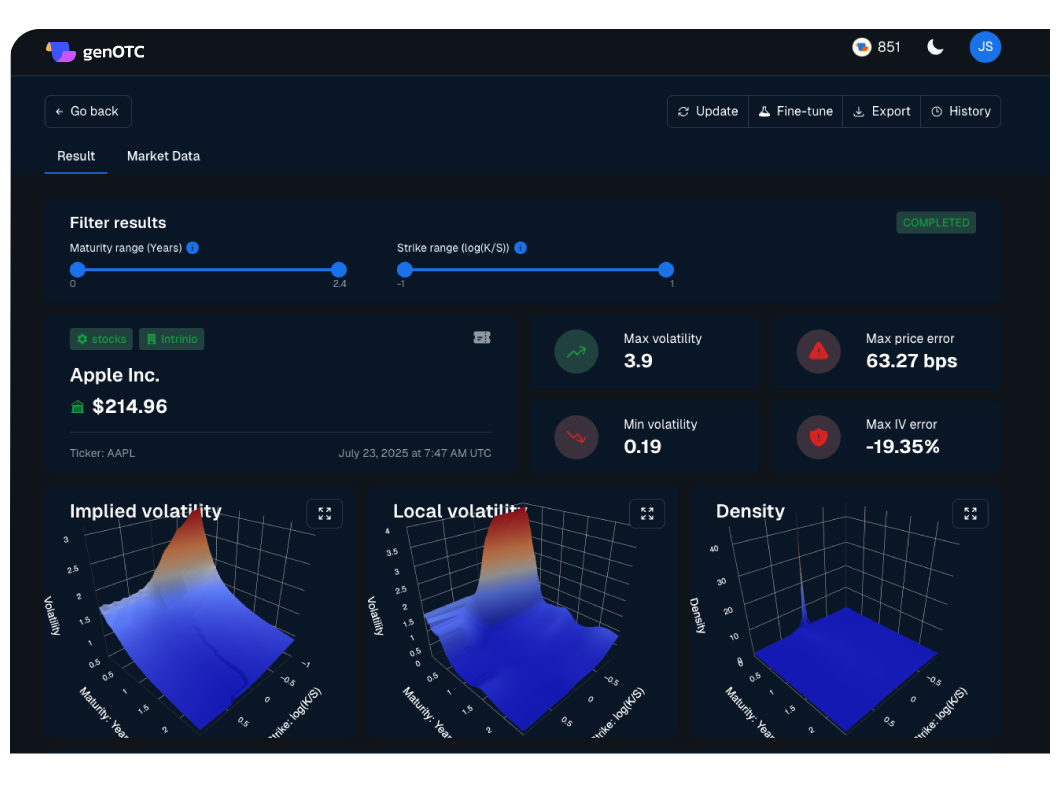Click the 0.19 min volatility value
This screenshot has height=809, width=1060.
click(x=642, y=447)
